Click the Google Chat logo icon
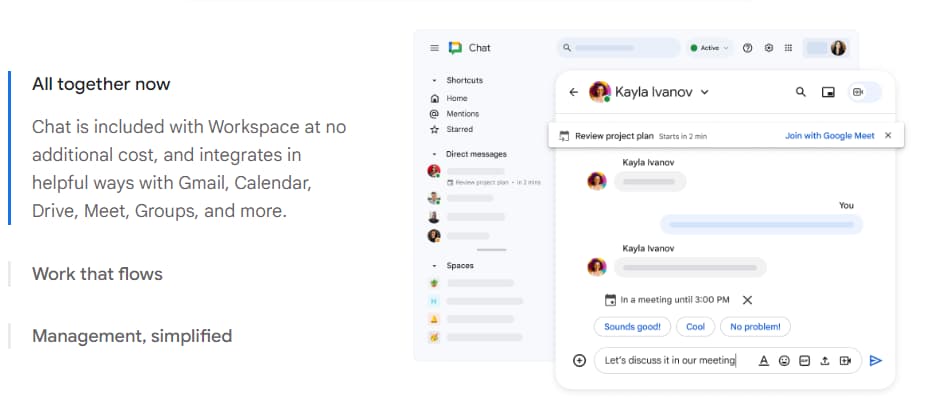 (x=455, y=48)
